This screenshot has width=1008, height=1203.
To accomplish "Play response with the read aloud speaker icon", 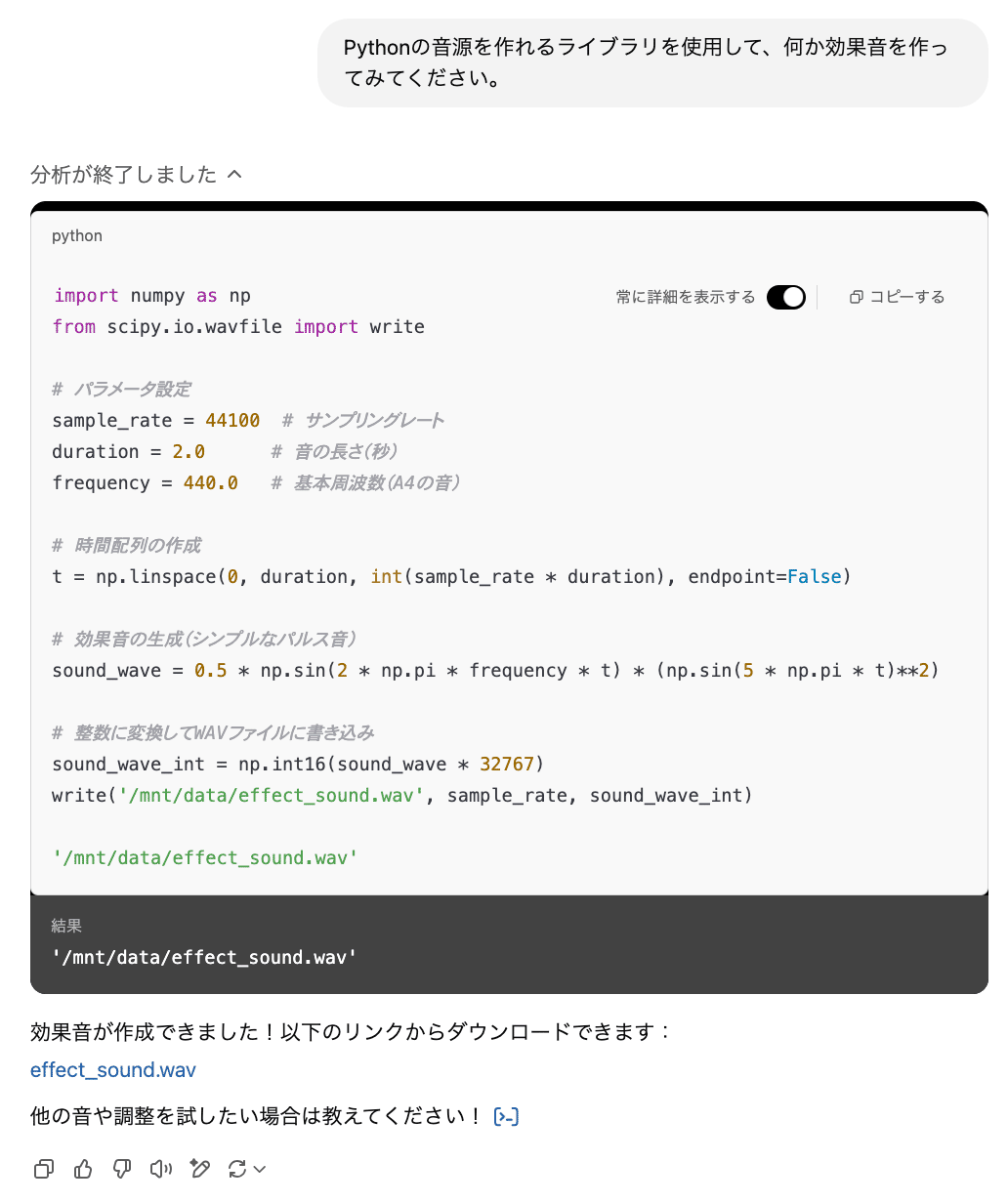I will (161, 1169).
